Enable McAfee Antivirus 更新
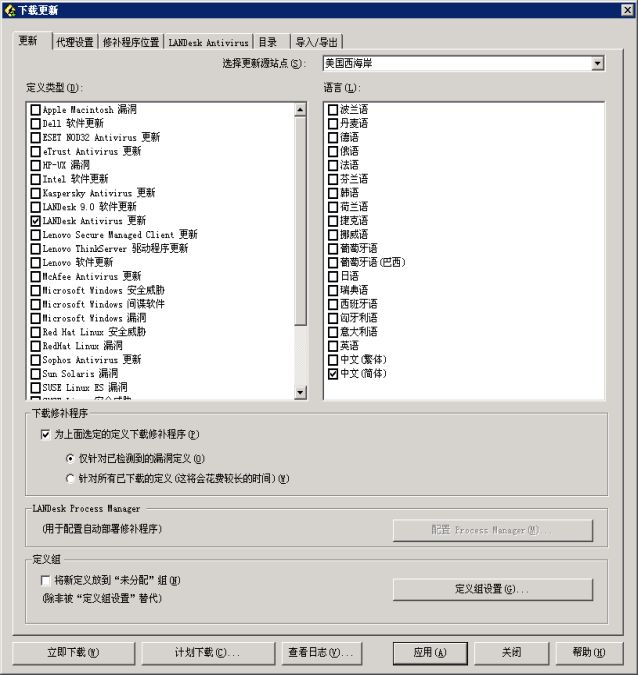The width and height of the screenshot is (638, 675). coord(36,276)
